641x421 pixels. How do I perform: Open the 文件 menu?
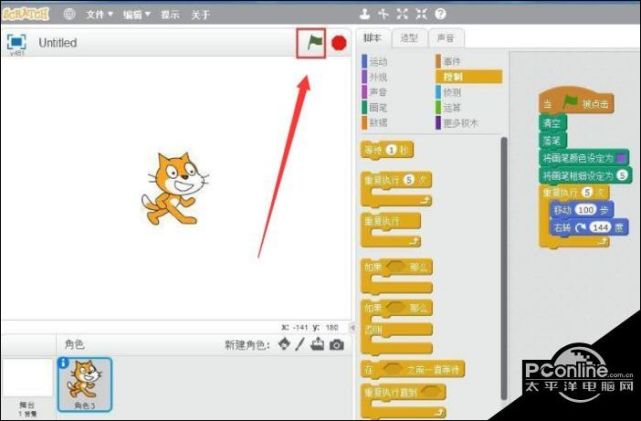coord(99,15)
